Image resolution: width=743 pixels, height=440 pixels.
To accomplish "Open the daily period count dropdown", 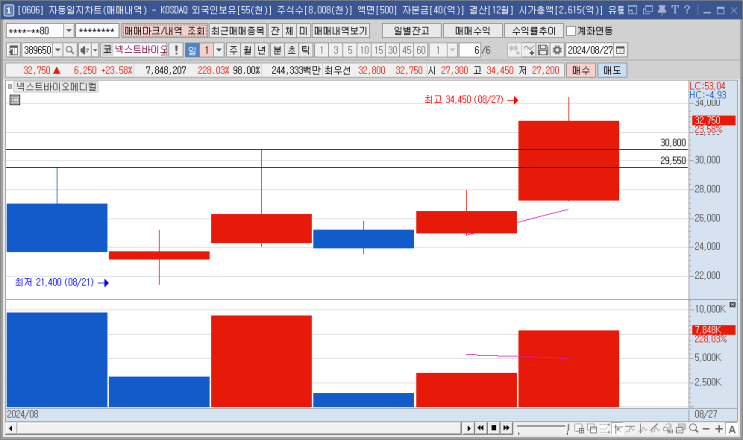I will (x=219, y=50).
